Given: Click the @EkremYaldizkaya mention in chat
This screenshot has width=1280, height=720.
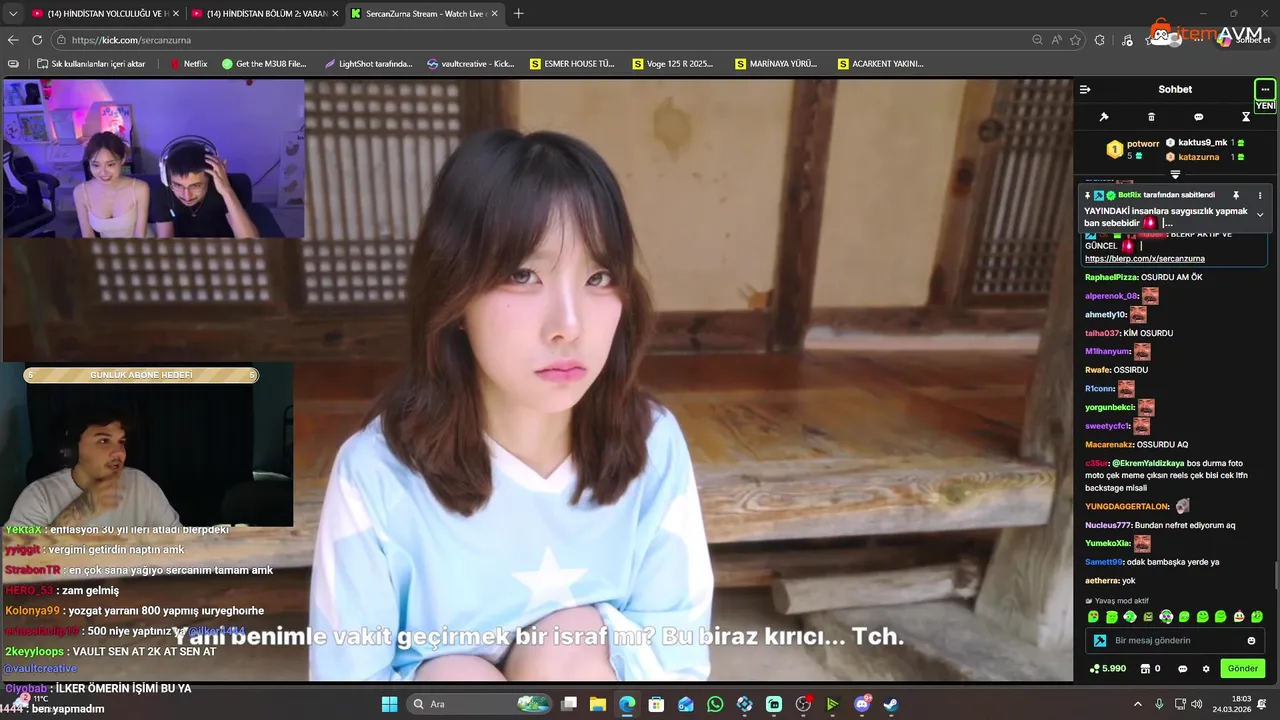Looking at the screenshot, I should point(1148,463).
